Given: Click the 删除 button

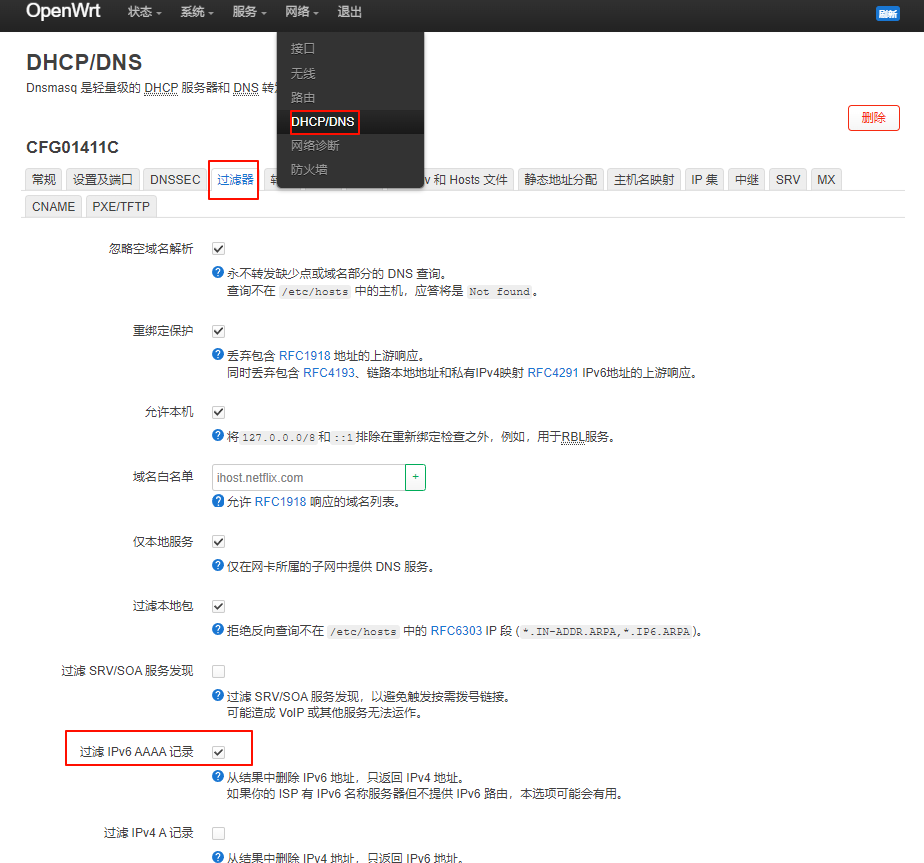Looking at the screenshot, I should click(x=873, y=117).
